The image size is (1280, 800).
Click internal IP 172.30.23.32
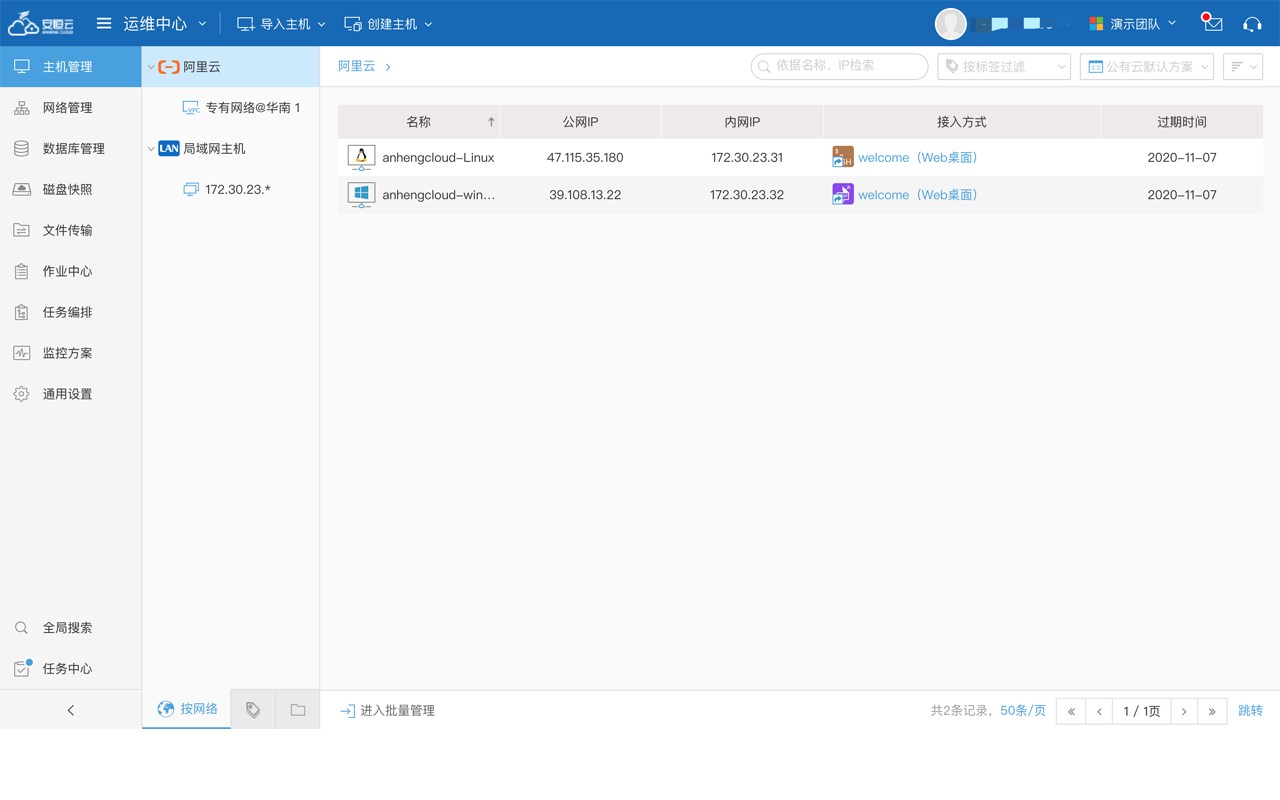pyautogui.click(x=747, y=195)
